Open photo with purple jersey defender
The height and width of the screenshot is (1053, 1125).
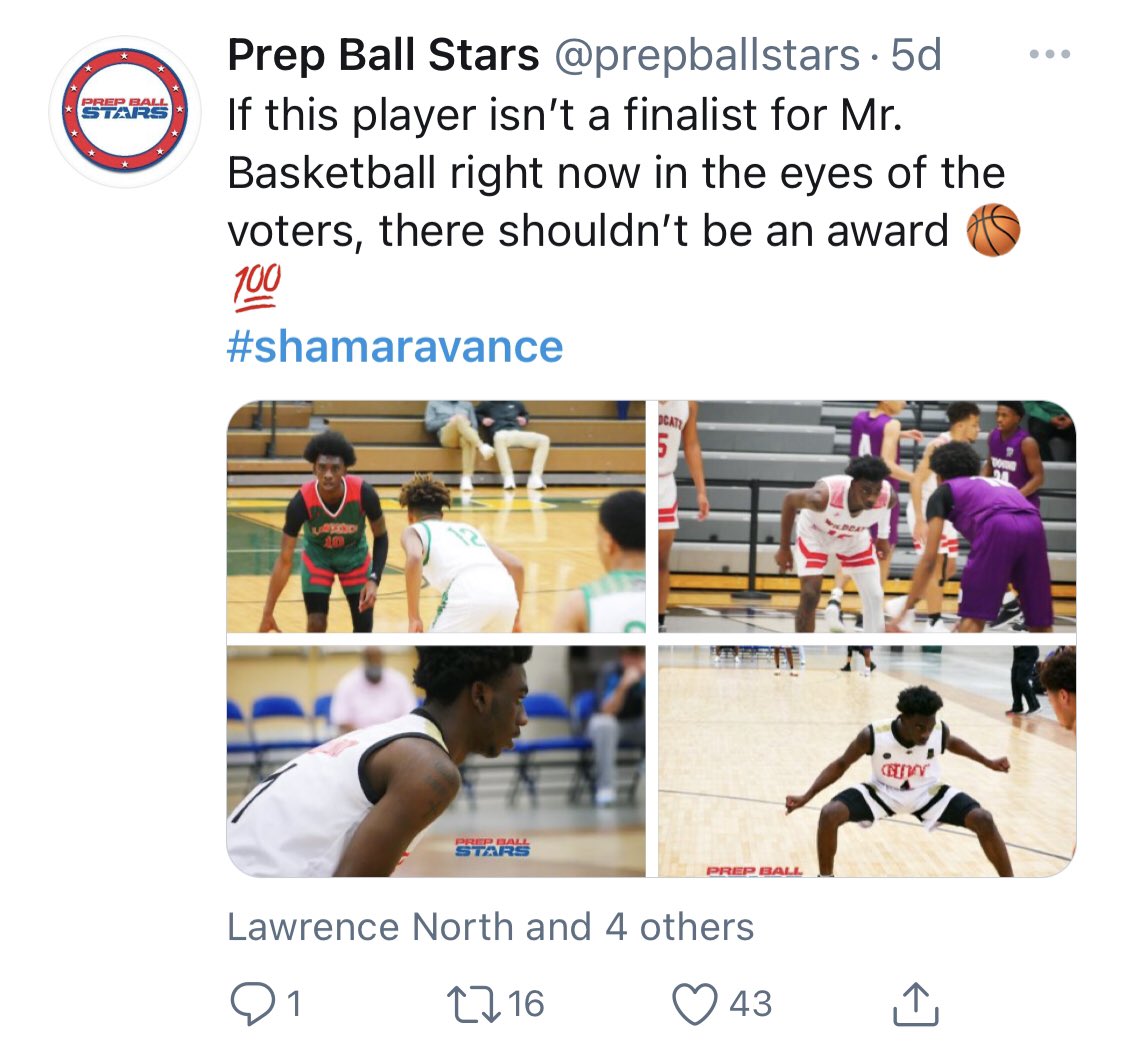click(x=867, y=516)
